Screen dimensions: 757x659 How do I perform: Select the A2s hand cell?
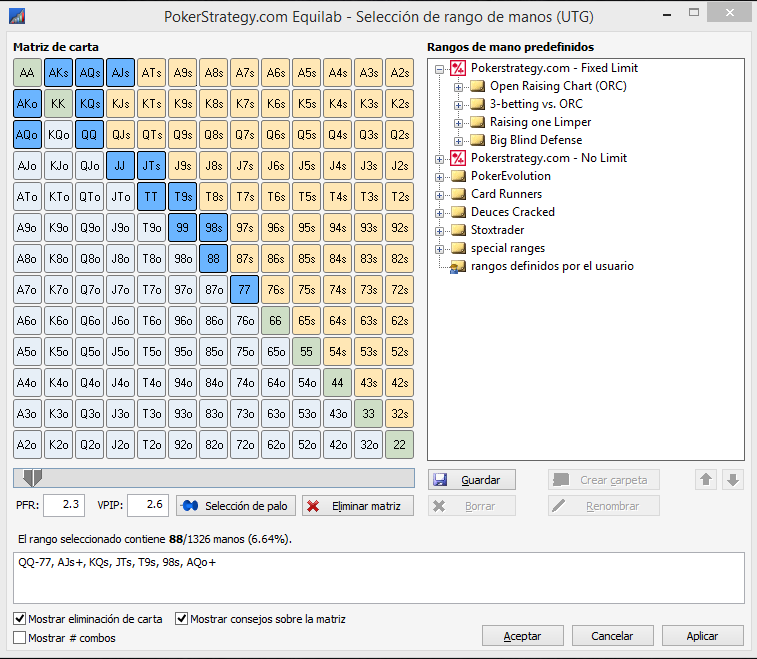pyautogui.click(x=399, y=73)
